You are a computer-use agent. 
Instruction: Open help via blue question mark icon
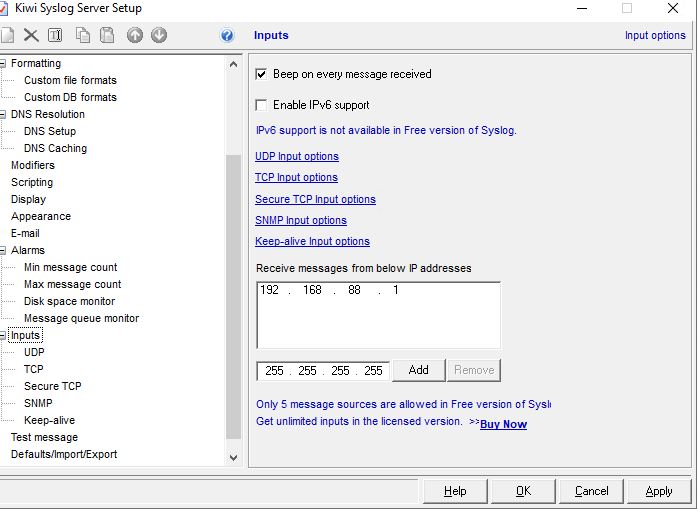(x=227, y=35)
